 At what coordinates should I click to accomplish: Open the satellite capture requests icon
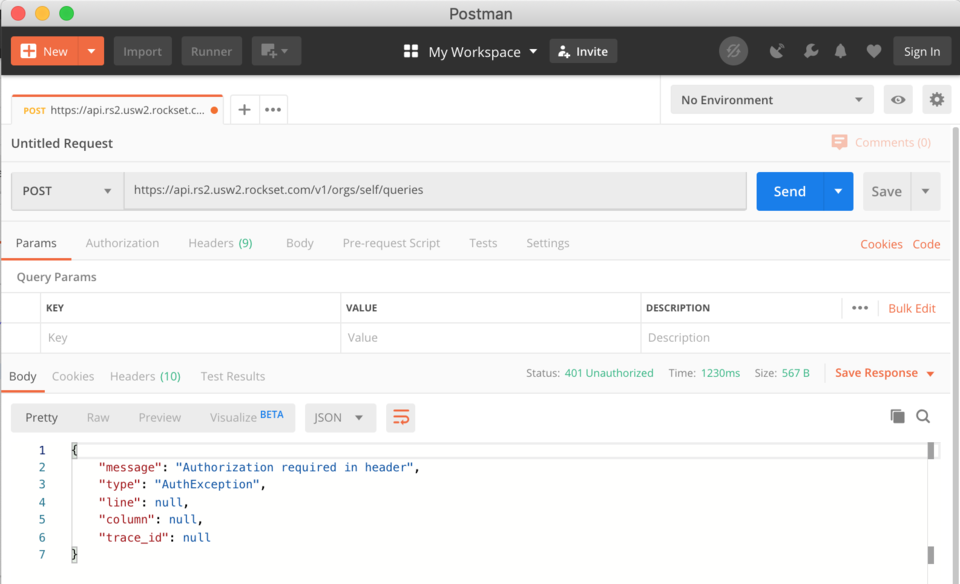coord(777,51)
